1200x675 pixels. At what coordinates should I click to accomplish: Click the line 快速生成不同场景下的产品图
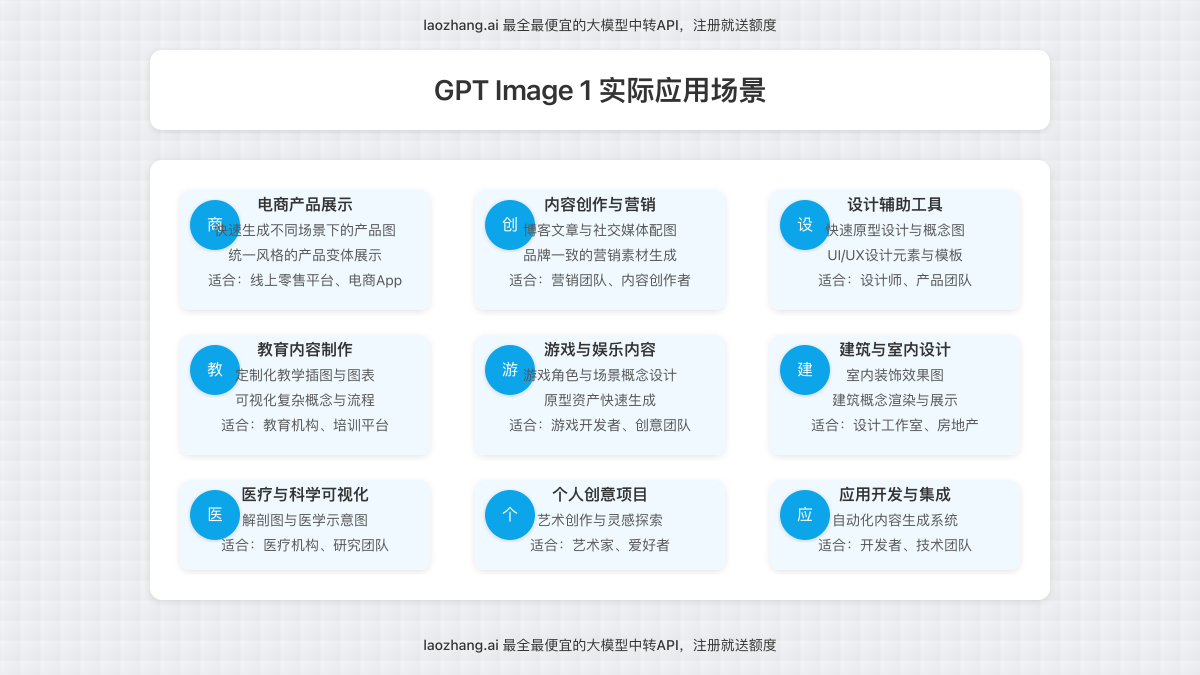pyautogui.click(x=305, y=230)
